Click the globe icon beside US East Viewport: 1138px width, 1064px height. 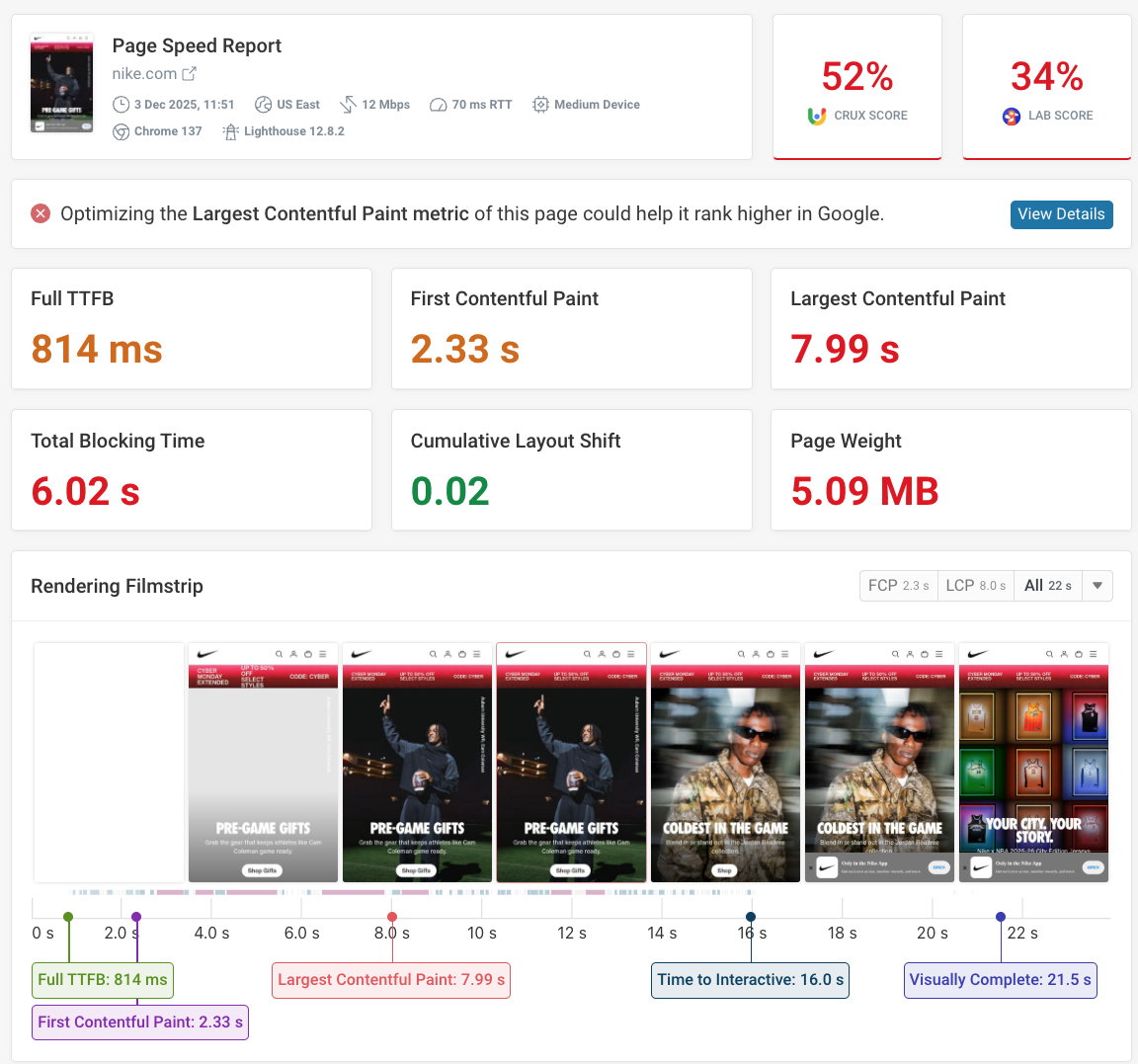[262, 105]
